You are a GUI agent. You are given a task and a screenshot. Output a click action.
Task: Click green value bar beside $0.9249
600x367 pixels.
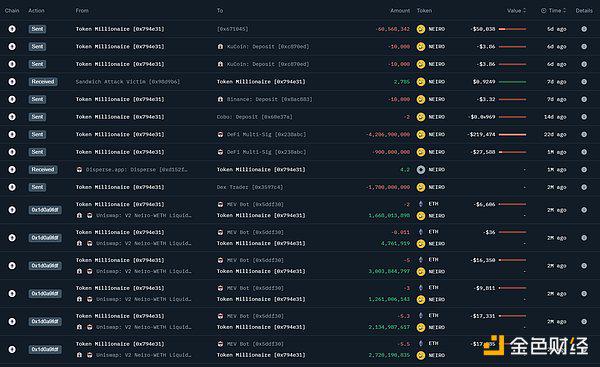click(512, 82)
